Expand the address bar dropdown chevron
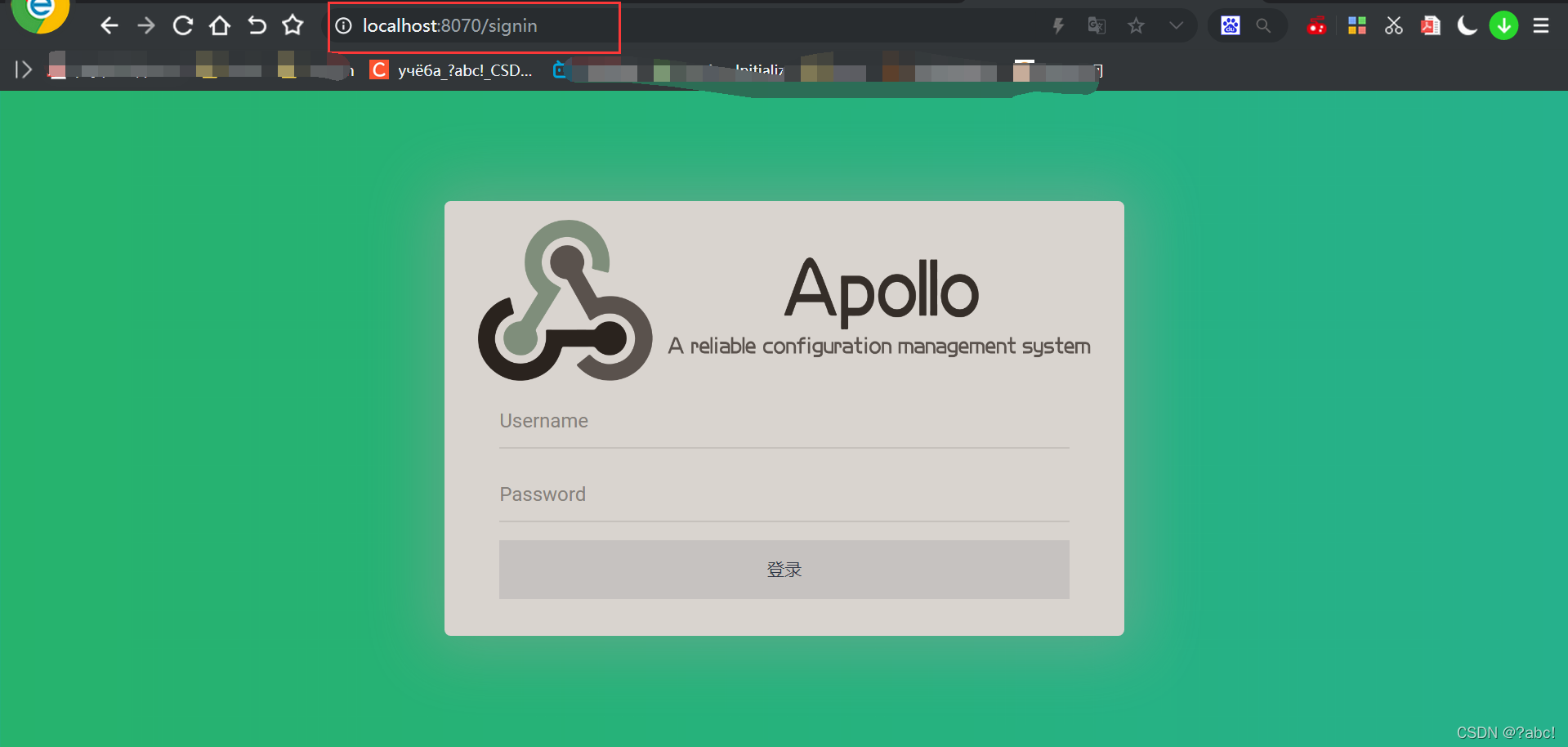 tap(1176, 25)
